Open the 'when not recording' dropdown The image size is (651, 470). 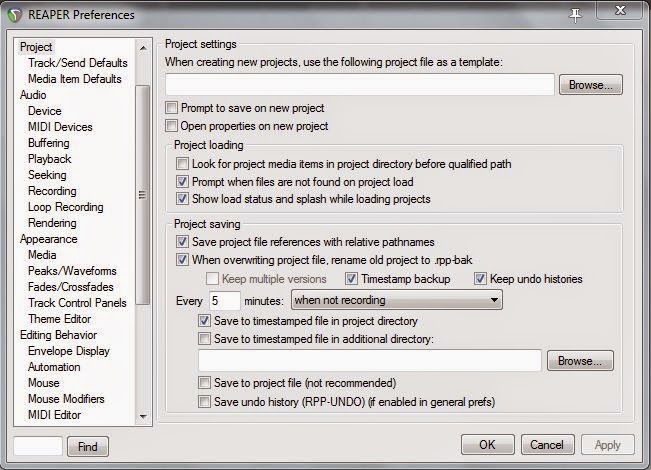(397, 300)
